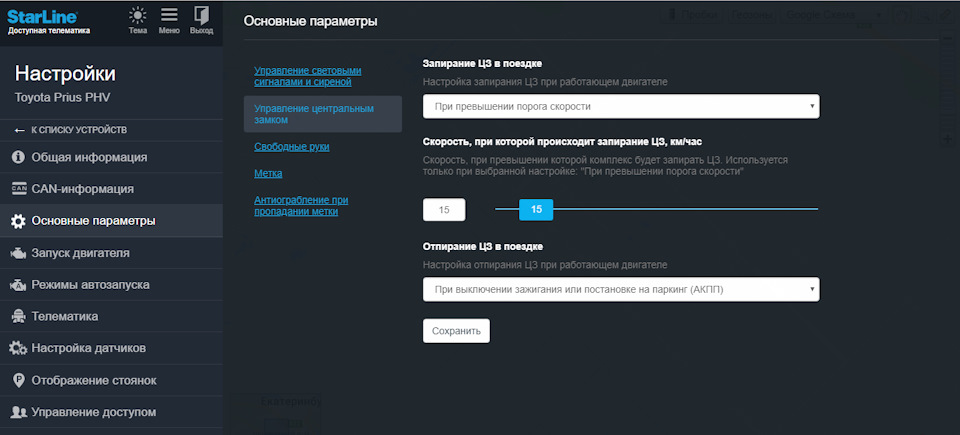Open Отображение стоянок section
The height and width of the screenshot is (435, 960).
point(111,380)
